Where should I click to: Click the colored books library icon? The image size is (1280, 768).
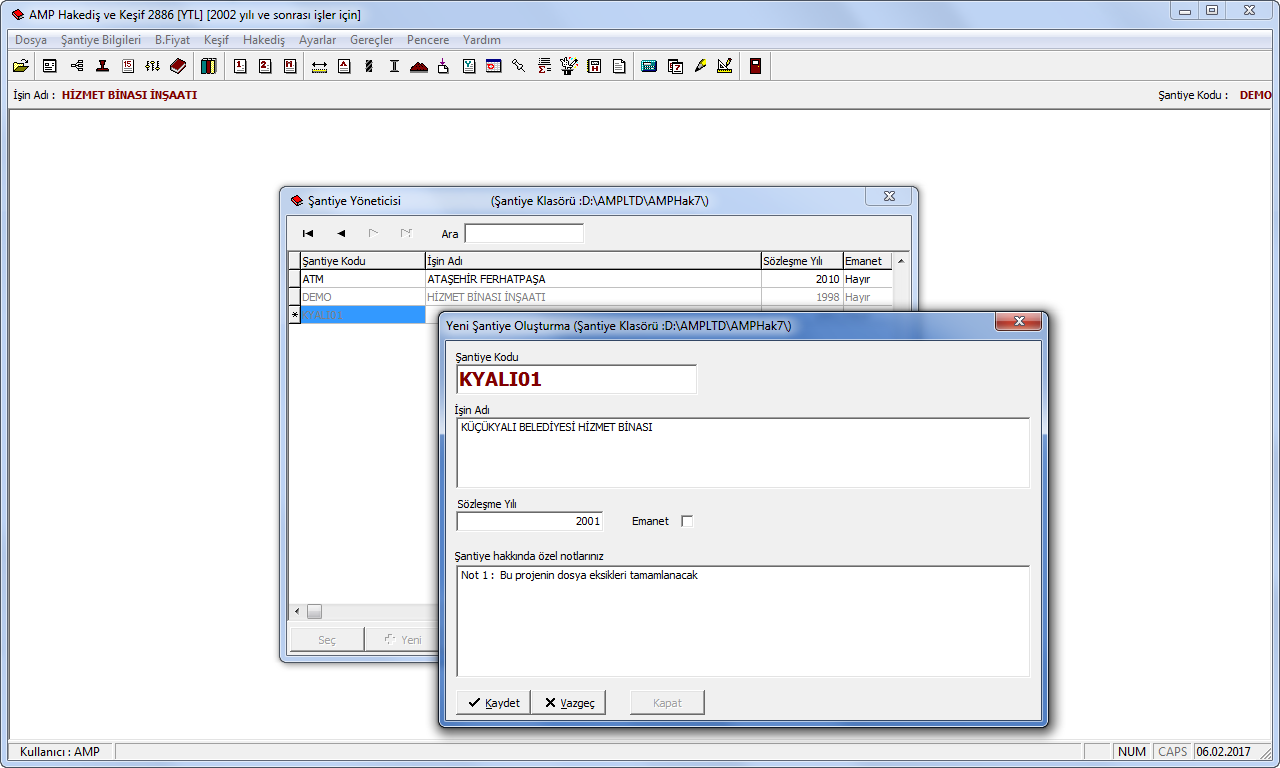point(208,66)
